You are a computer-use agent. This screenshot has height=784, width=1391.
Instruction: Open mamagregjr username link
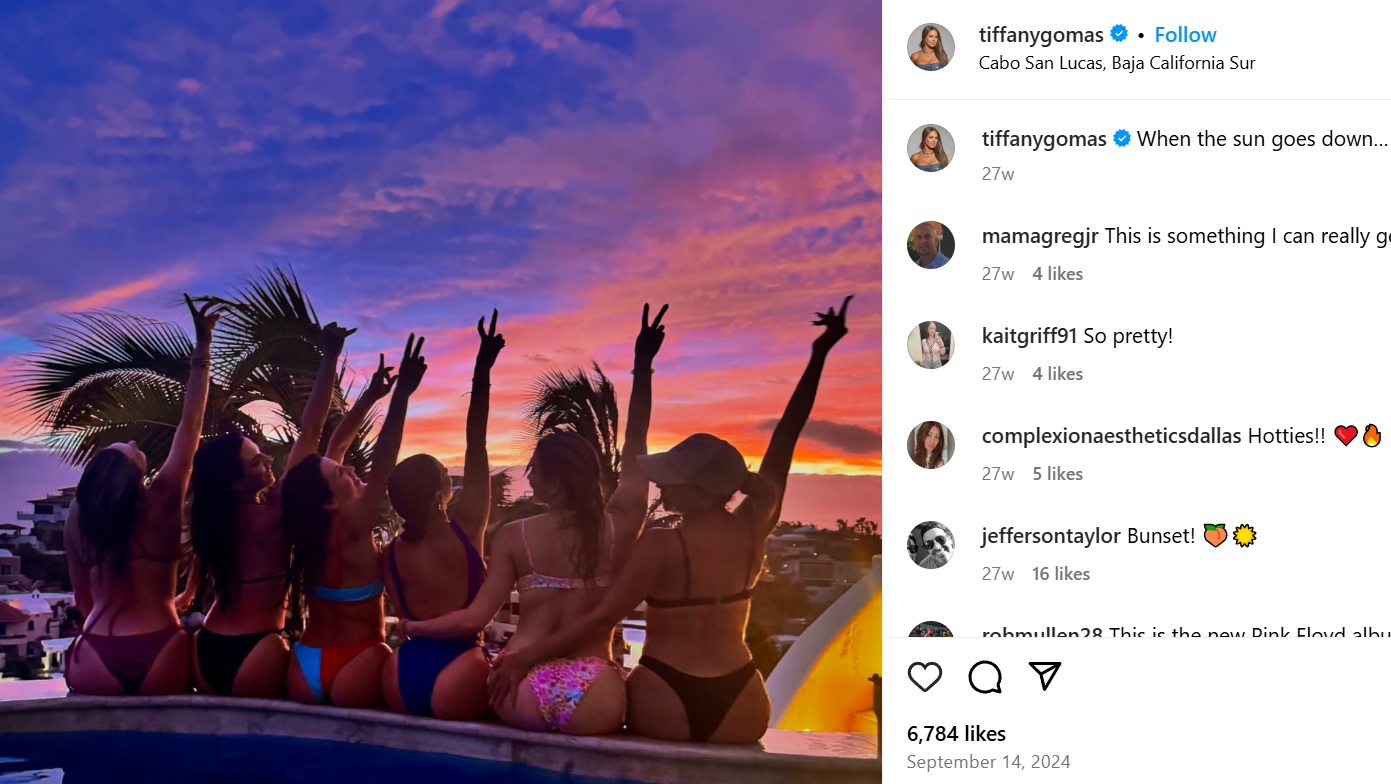tap(1040, 236)
